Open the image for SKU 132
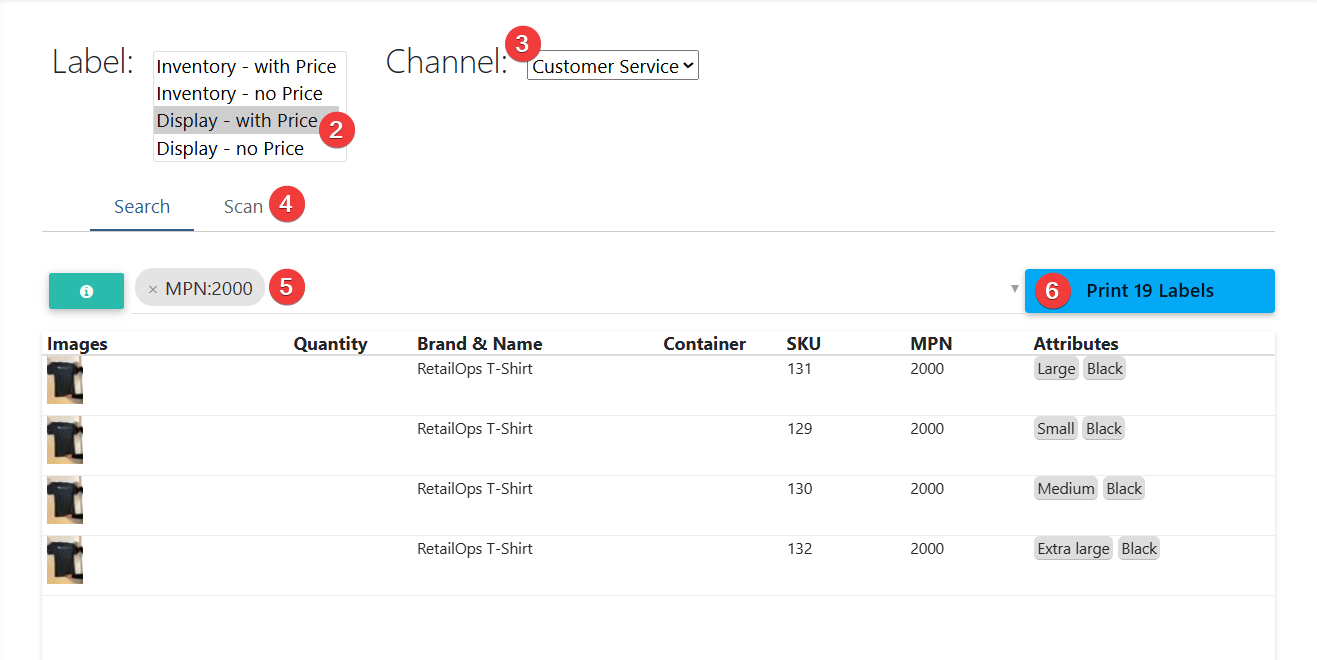Image resolution: width=1317 pixels, height=660 pixels. point(65,560)
